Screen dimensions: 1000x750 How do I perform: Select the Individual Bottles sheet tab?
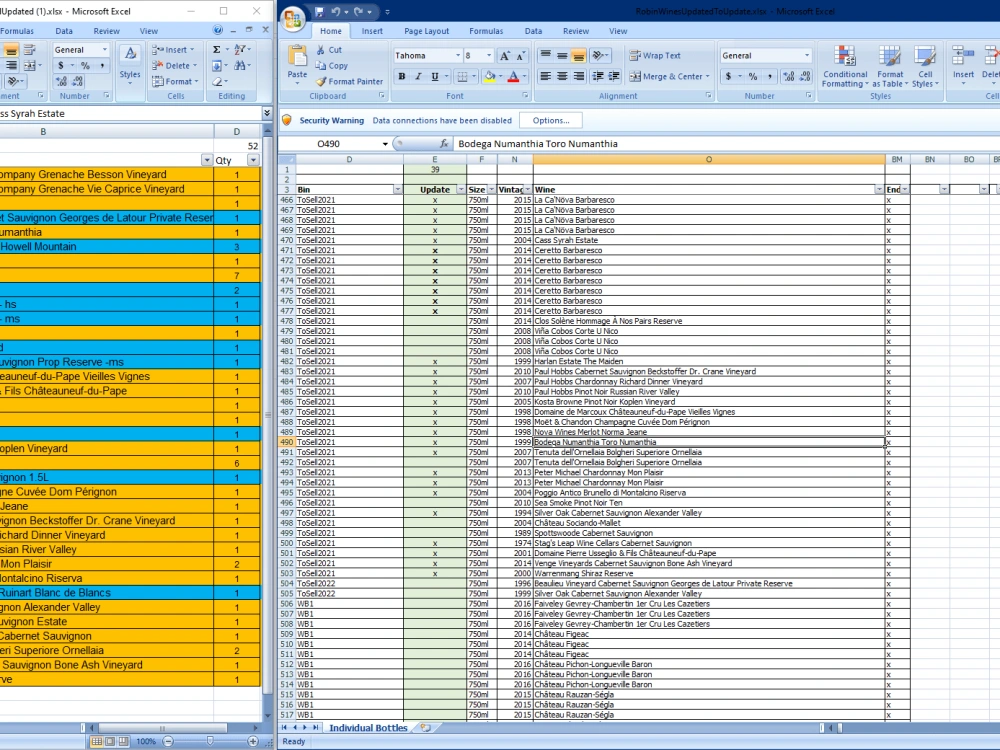coord(368,728)
